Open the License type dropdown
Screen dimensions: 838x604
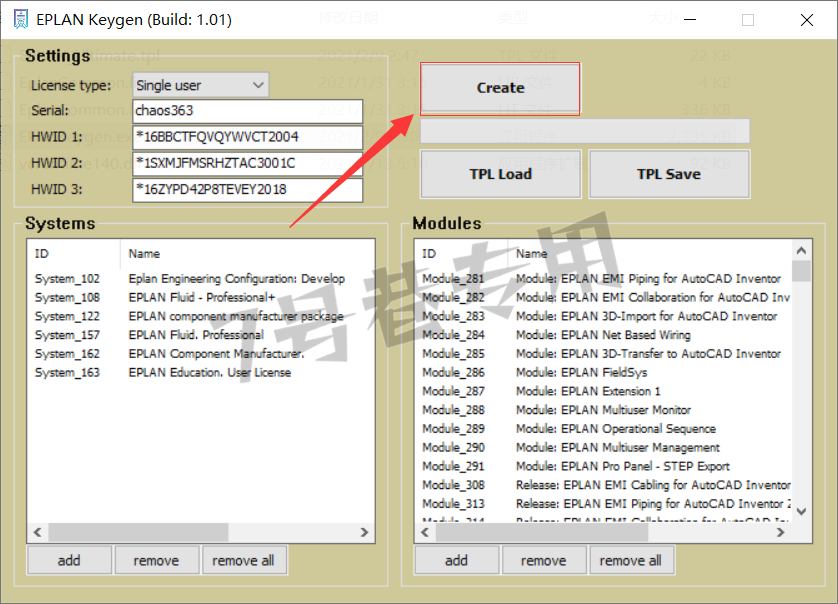200,85
